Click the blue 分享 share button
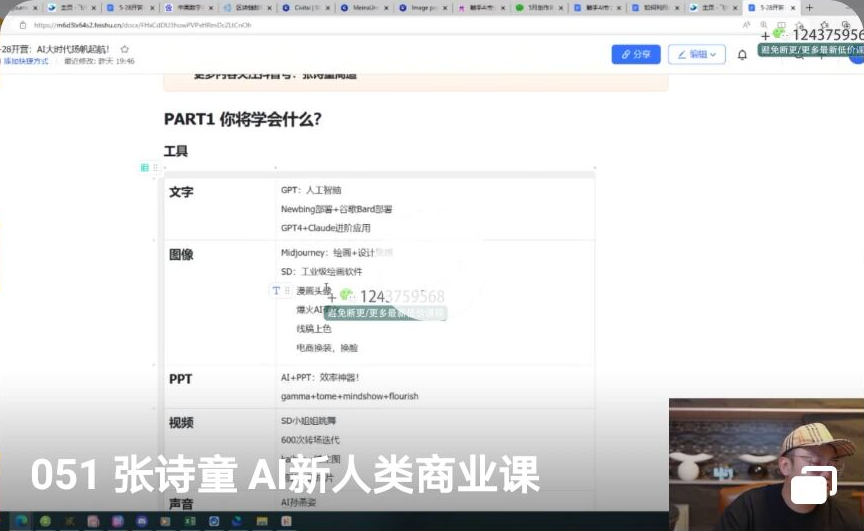 (x=635, y=54)
